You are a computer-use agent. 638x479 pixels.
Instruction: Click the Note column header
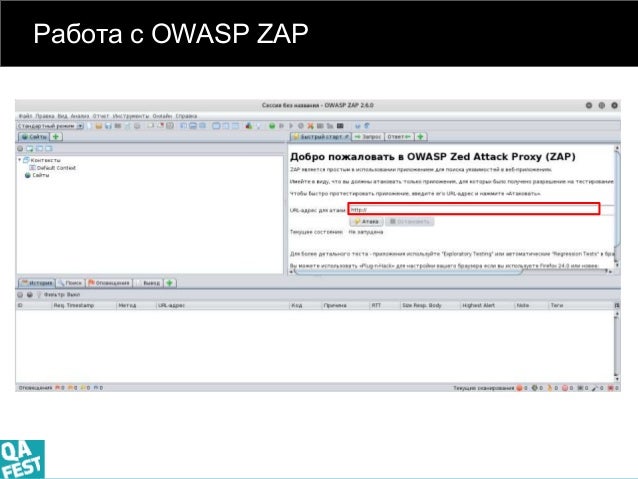tap(532, 305)
